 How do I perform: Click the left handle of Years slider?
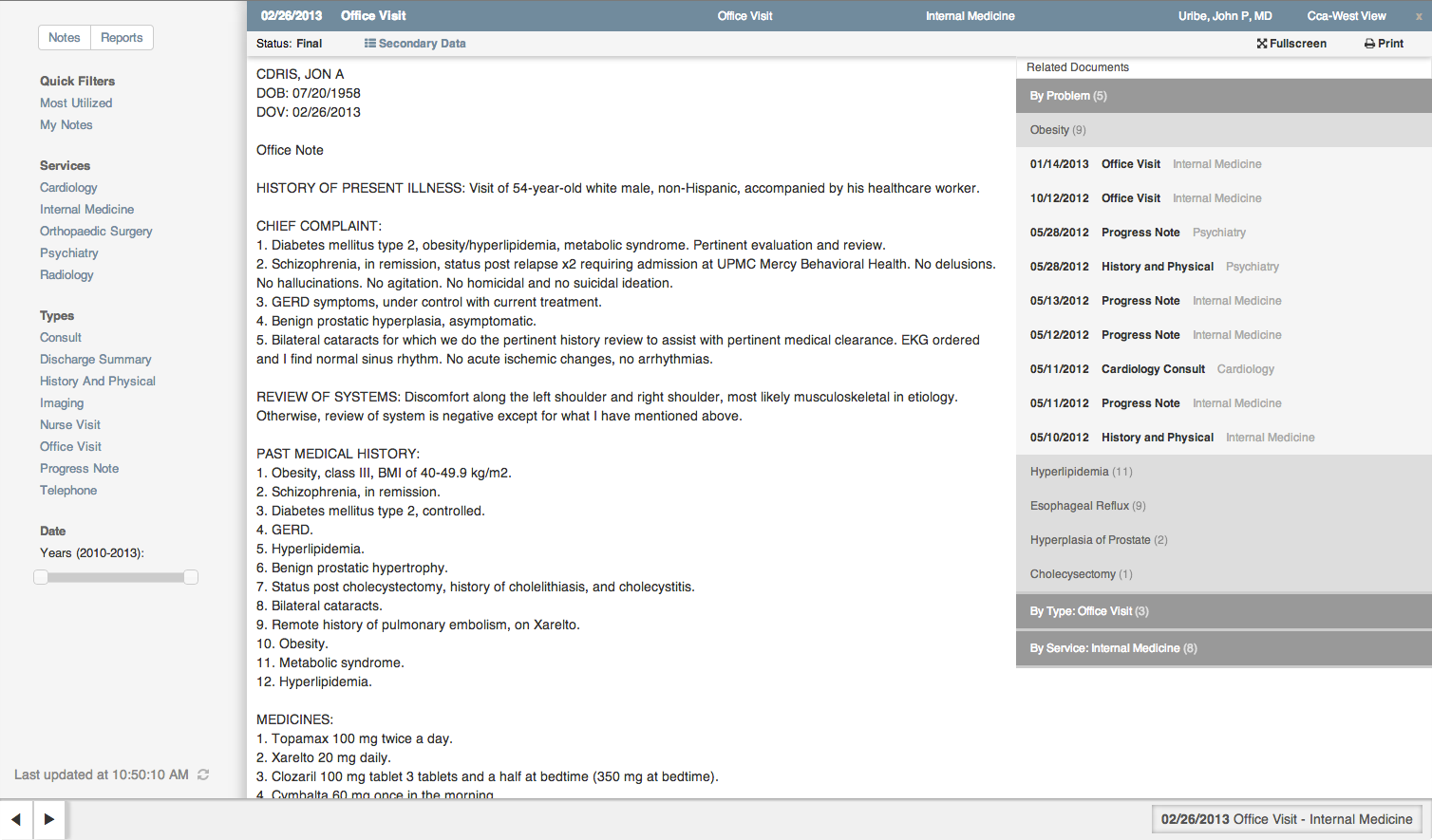pos(41,577)
